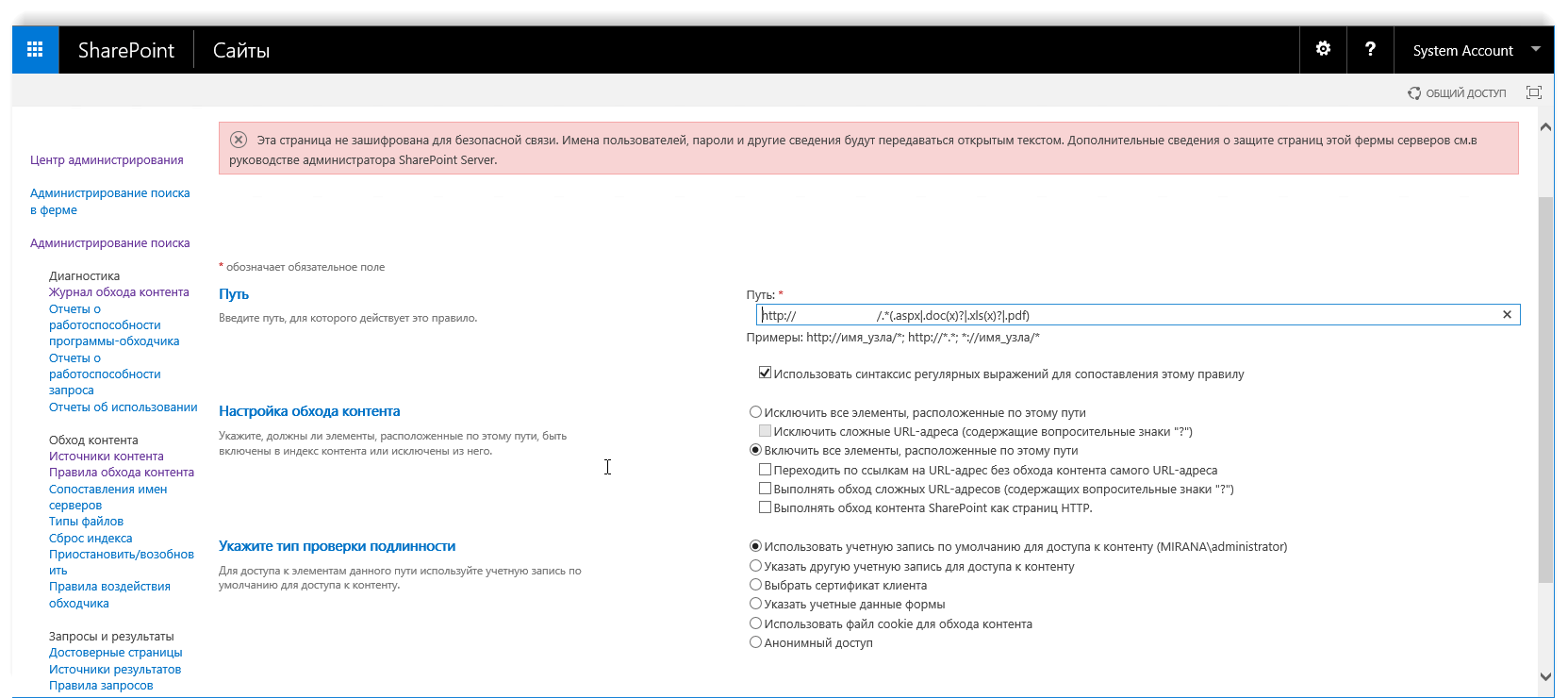Click in the Путь URL input field

pos(1131,315)
